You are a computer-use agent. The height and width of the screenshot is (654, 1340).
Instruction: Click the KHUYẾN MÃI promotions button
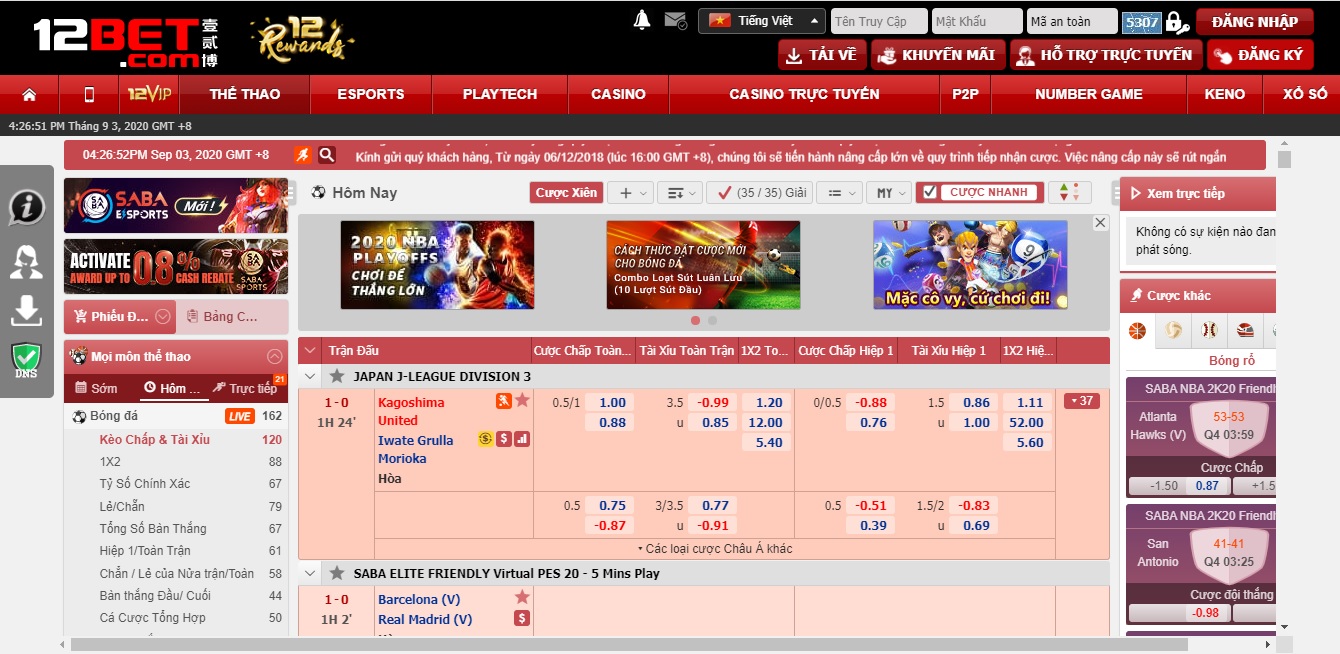(937, 55)
